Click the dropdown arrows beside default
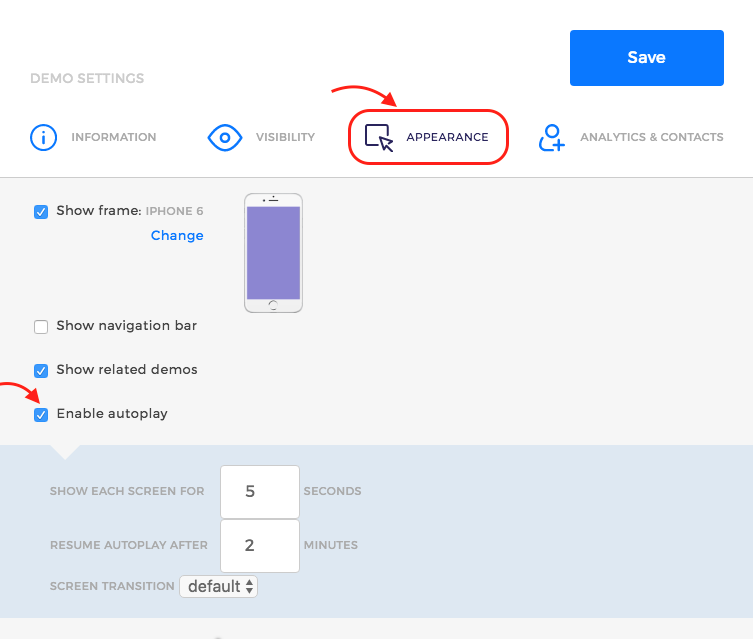Screen dimensions: 753x639 click(249, 586)
